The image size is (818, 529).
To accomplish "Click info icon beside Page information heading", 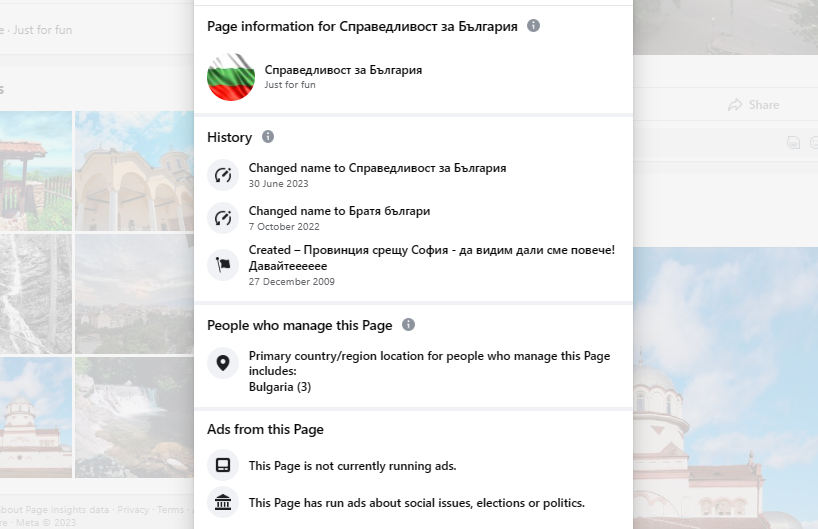I will (533, 26).
